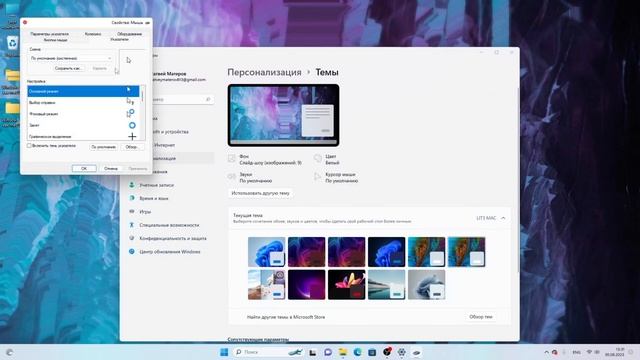Click the pointer list vertical scrollbar
The image size is (640, 360).
[x=142, y=112]
